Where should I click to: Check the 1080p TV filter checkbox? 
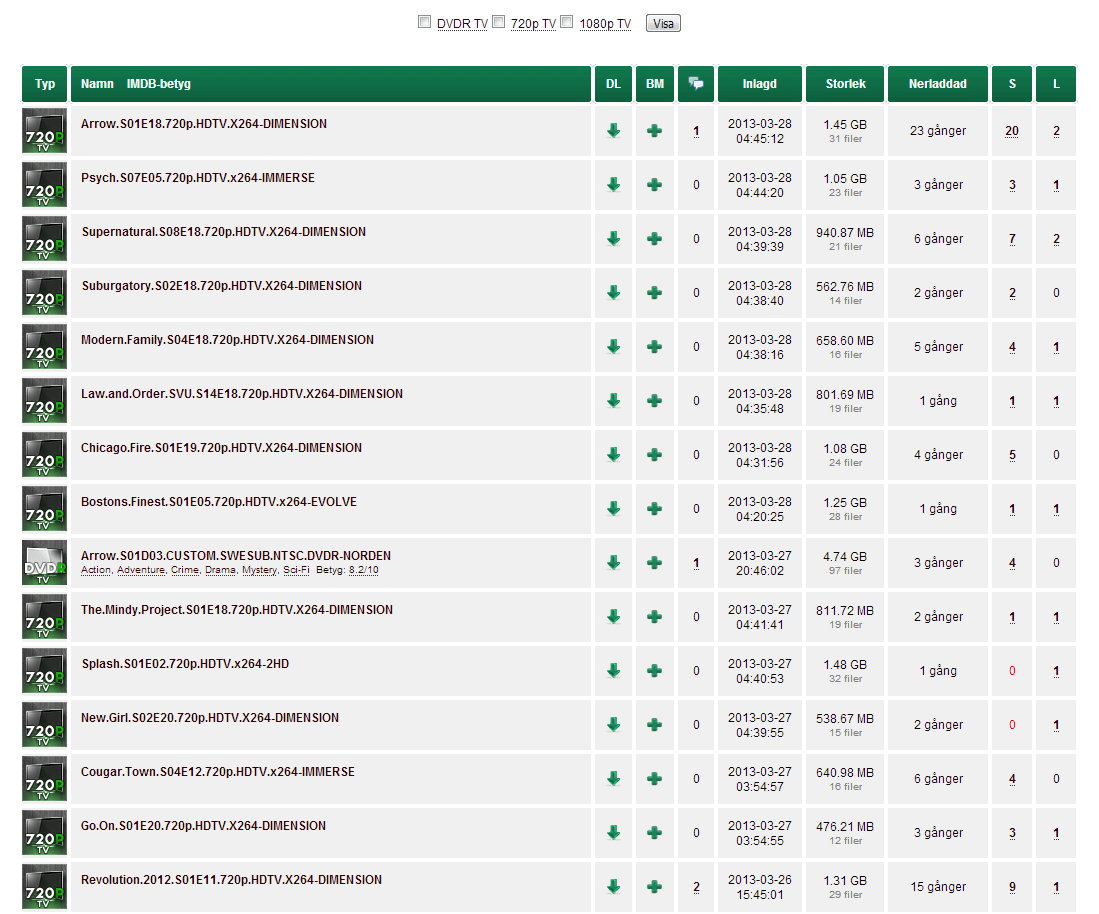pos(567,22)
